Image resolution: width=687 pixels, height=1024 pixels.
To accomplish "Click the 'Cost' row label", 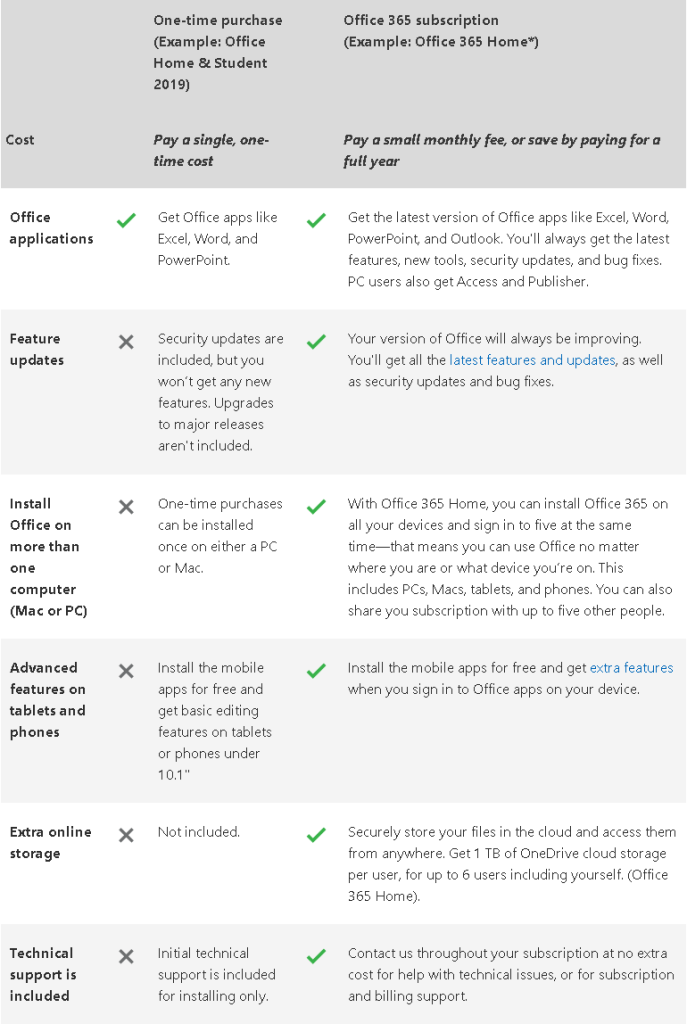I will point(20,140).
